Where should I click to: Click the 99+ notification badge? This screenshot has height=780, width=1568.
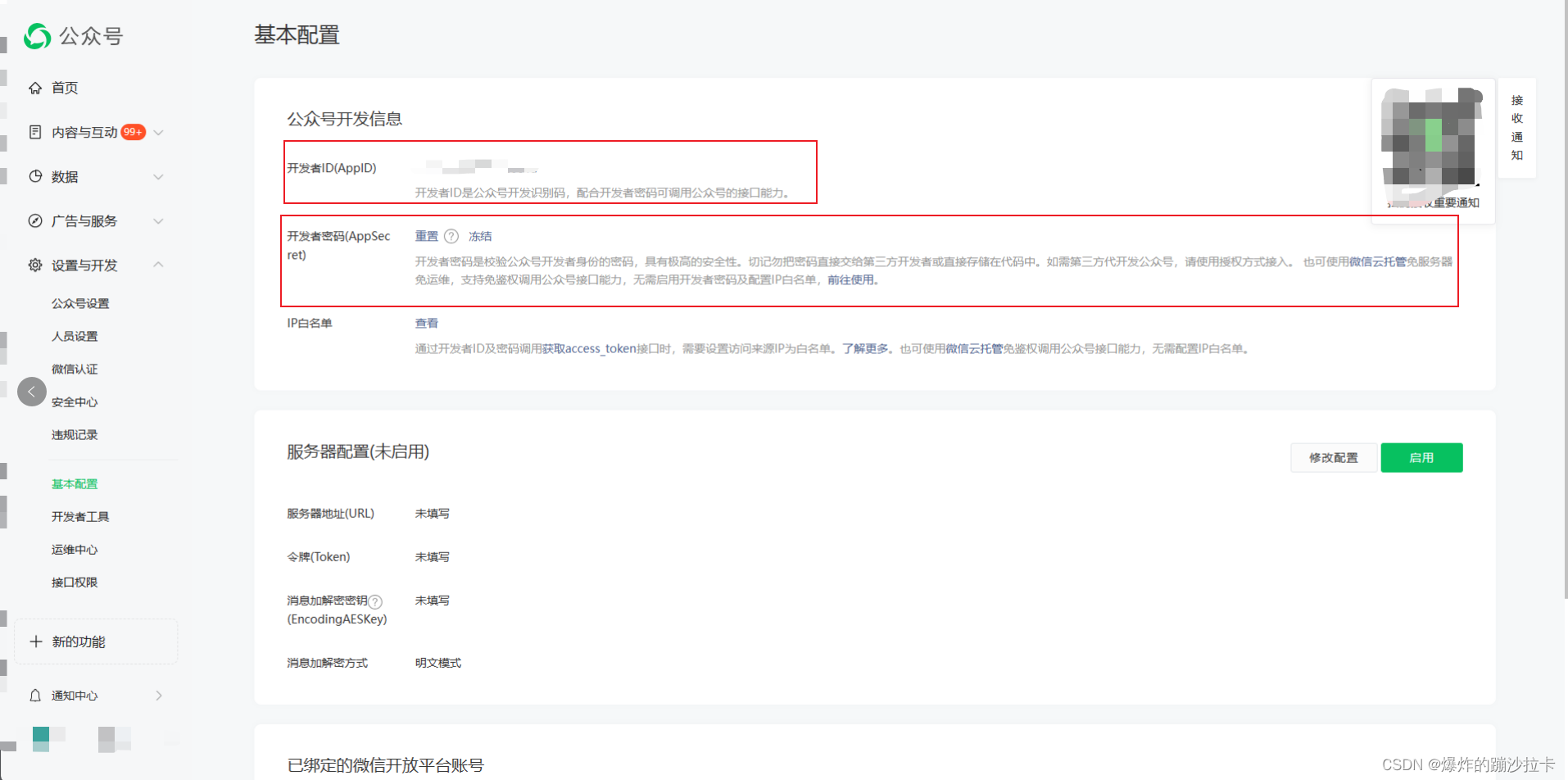(x=133, y=132)
